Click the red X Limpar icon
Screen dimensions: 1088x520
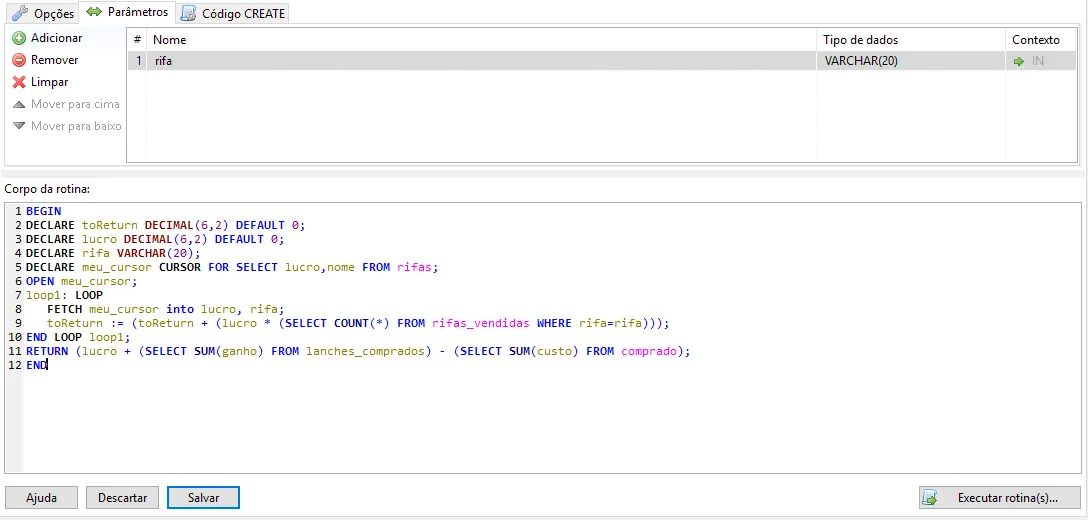(x=19, y=82)
